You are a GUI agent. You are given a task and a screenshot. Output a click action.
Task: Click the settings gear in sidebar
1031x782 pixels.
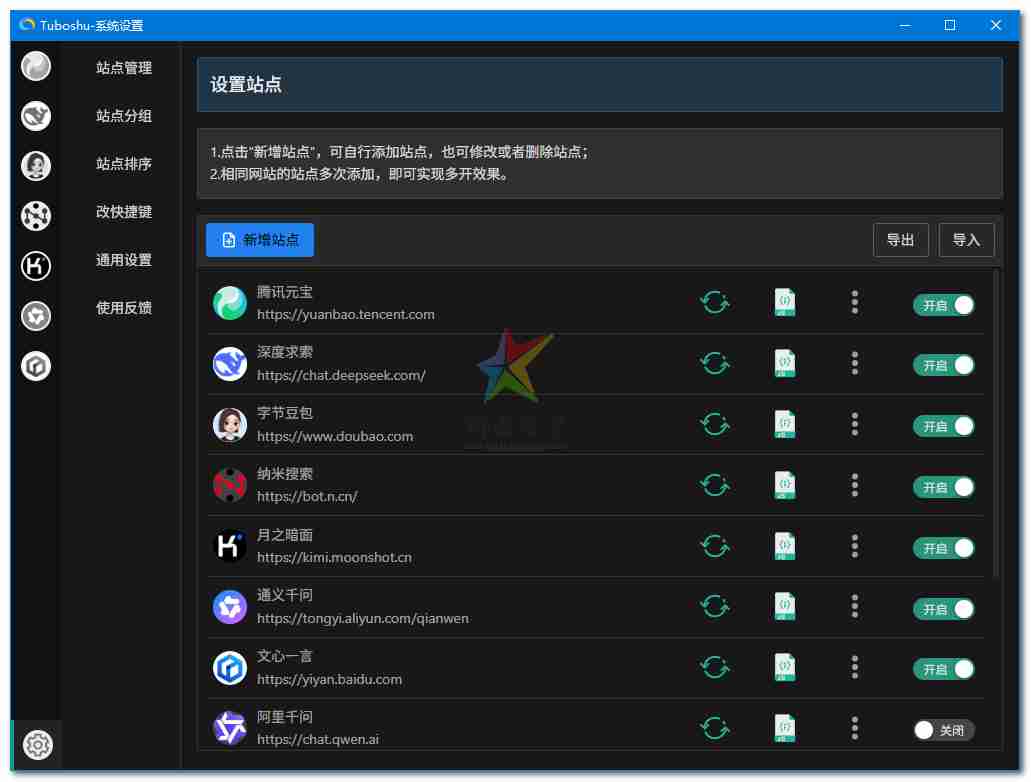point(37,745)
